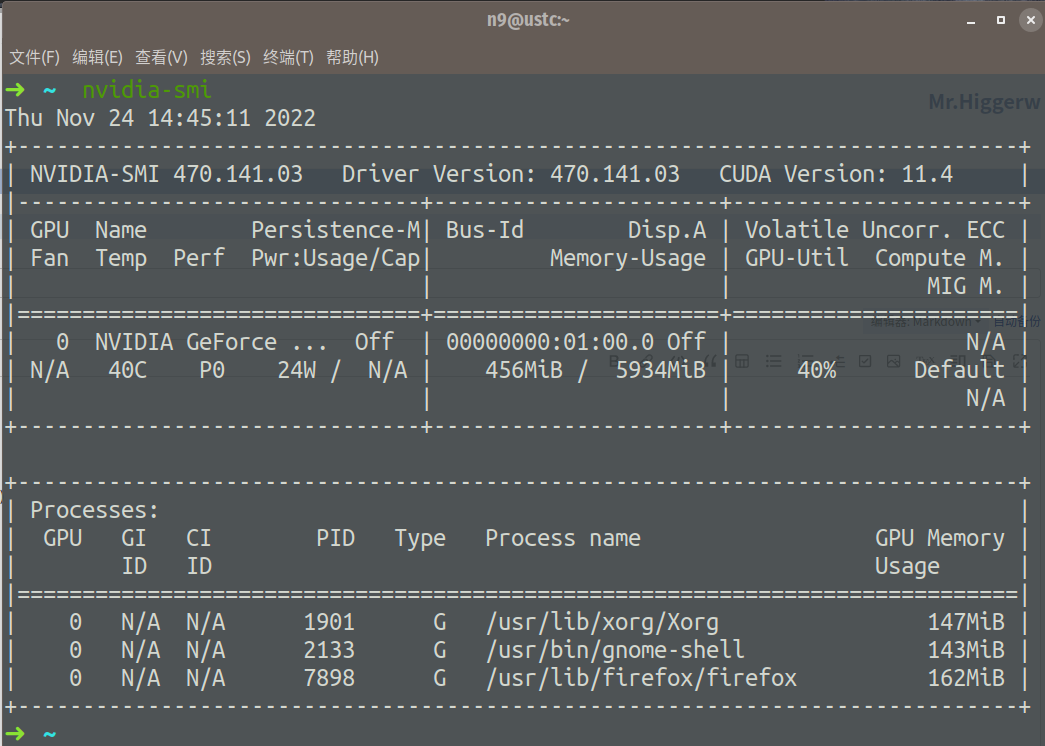Close the n9@ustc terminal window
The width and height of the screenshot is (1045, 746).
pos(1029,20)
